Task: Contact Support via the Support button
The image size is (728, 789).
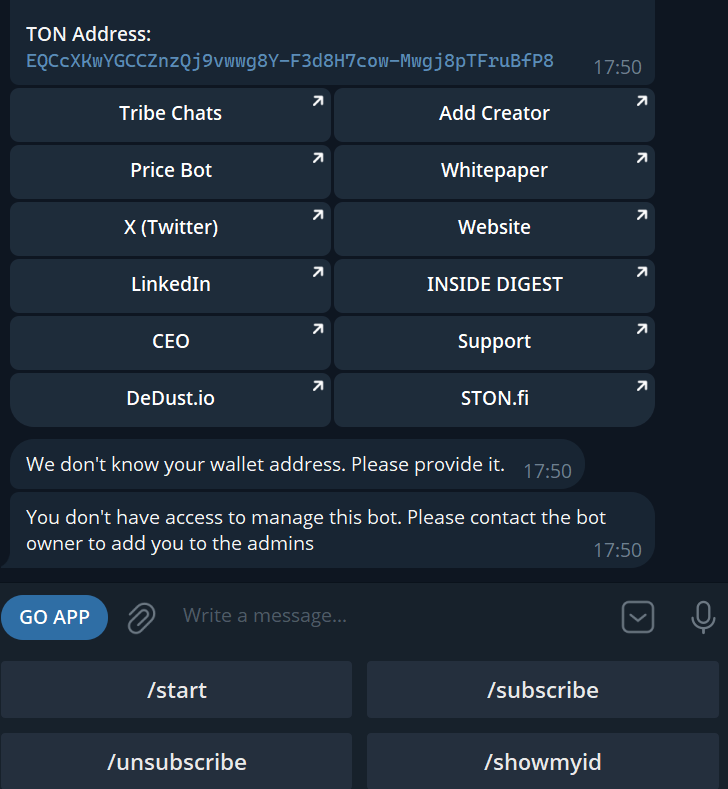Action: (494, 342)
